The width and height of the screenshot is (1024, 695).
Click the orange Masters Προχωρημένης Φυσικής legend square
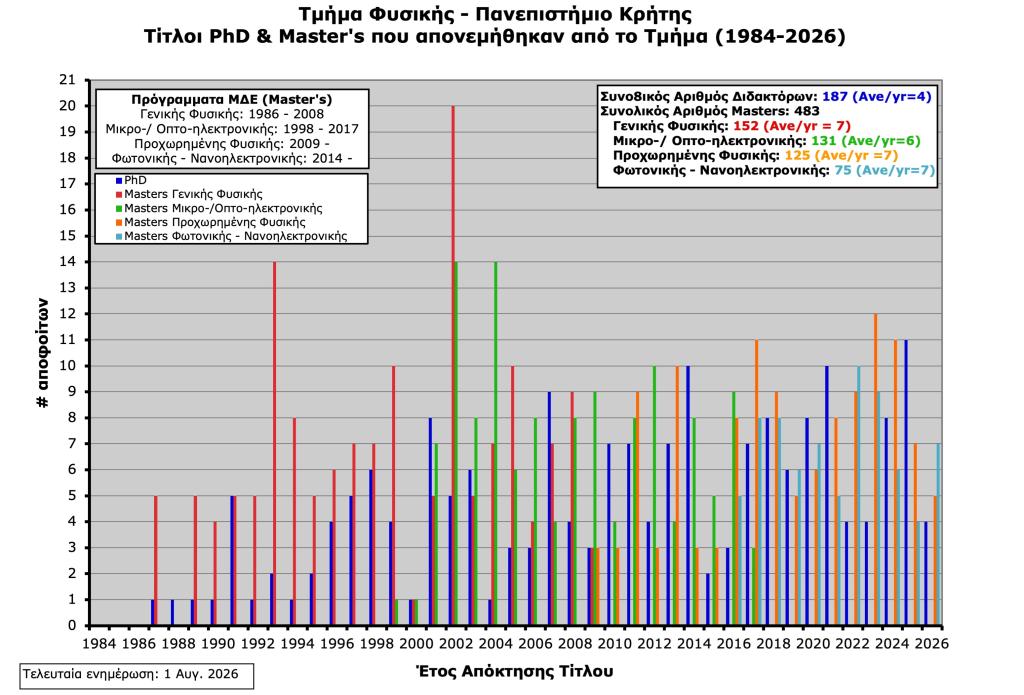tap(119, 223)
